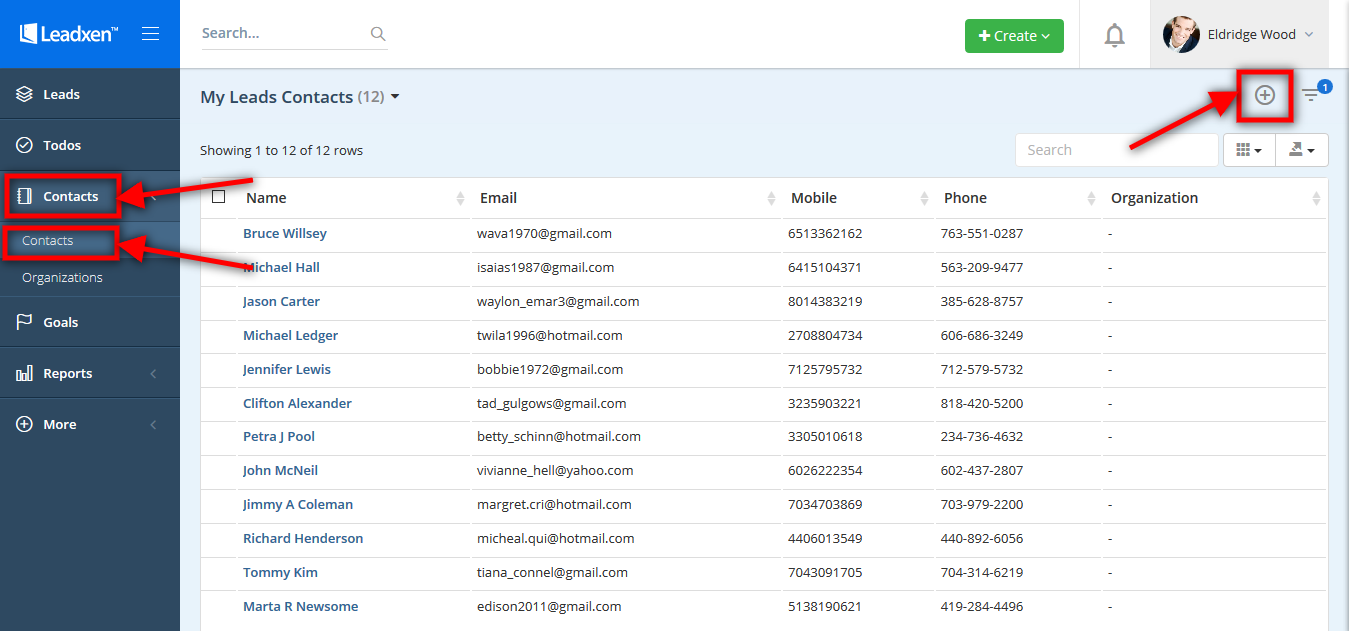Image resolution: width=1349 pixels, height=631 pixels.
Task: Open contact Jason Carter
Action: pyautogui.click(x=281, y=302)
